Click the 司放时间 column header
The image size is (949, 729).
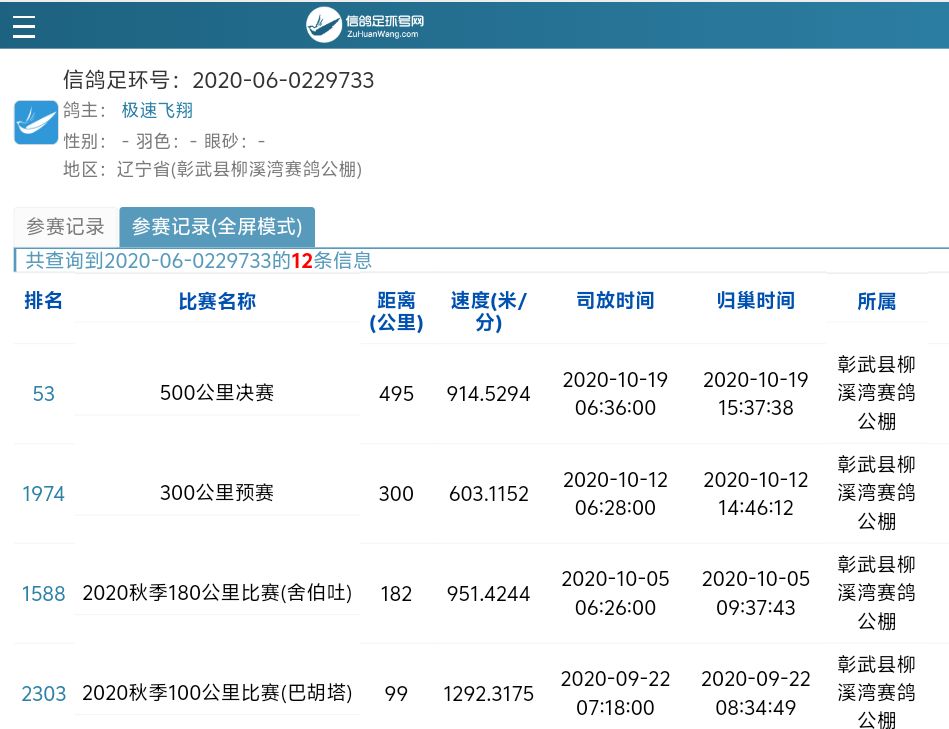615,301
